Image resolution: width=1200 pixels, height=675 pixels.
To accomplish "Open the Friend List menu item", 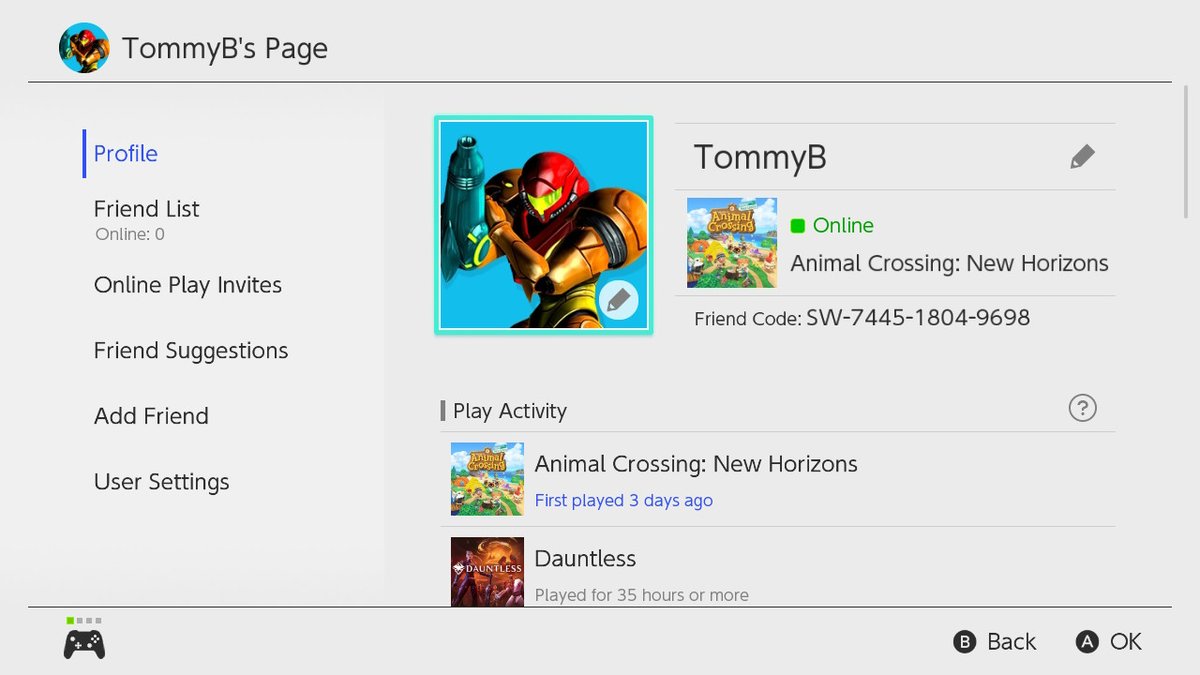I will click(x=147, y=209).
